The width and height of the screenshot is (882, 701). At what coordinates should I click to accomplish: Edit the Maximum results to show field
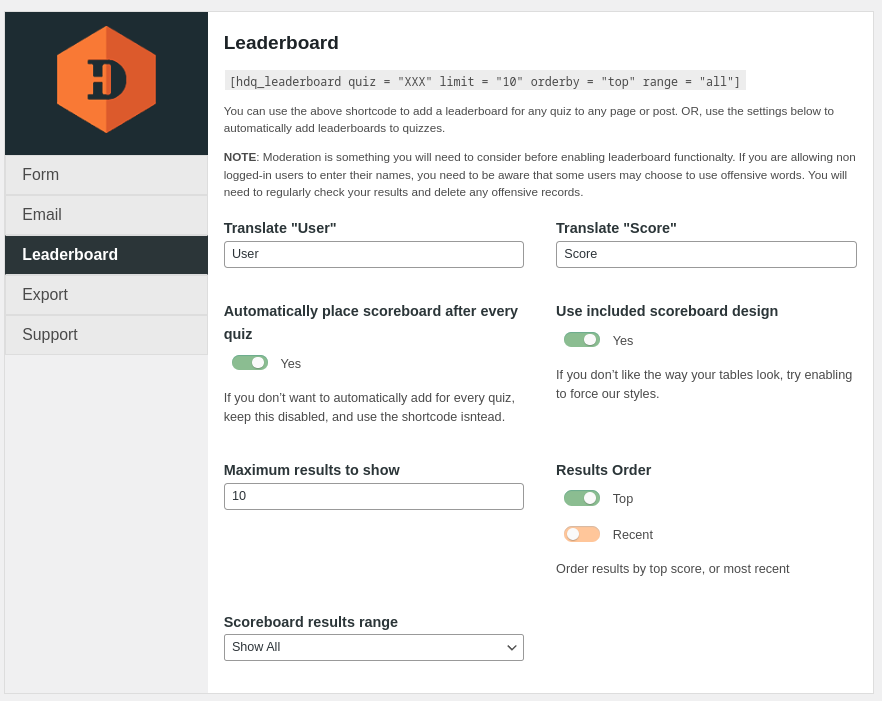click(x=373, y=497)
